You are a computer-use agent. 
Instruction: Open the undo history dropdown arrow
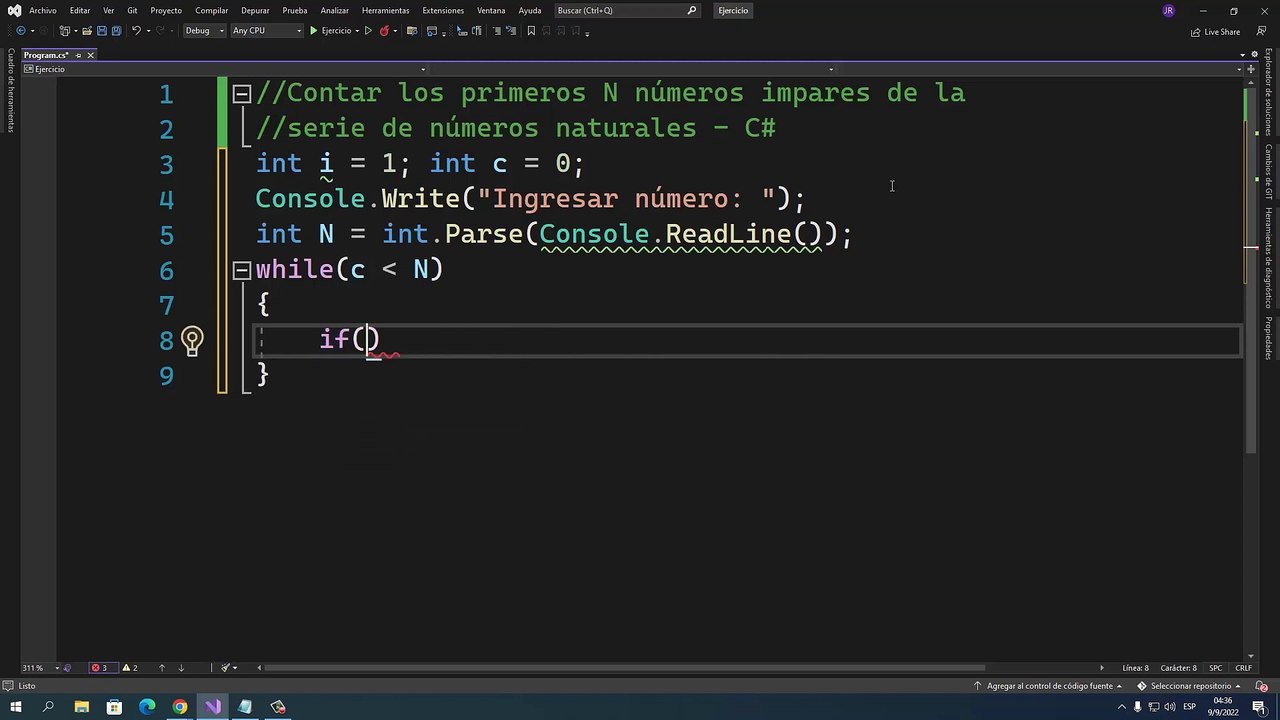[147, 31]
